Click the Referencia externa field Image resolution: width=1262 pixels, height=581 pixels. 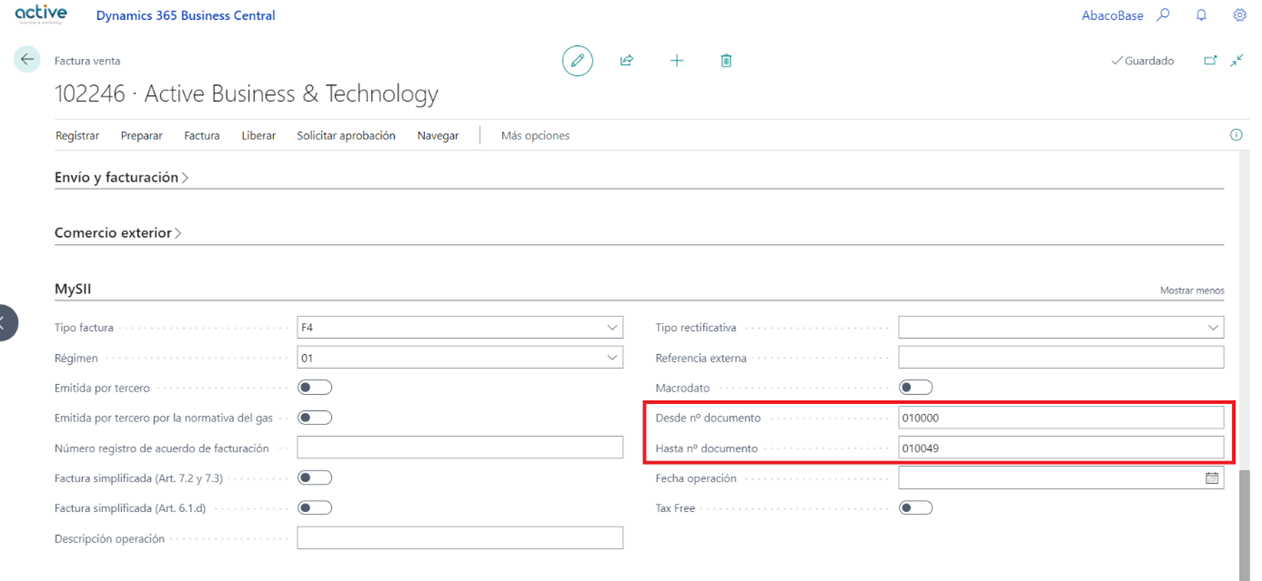[x=1061, y=358]
